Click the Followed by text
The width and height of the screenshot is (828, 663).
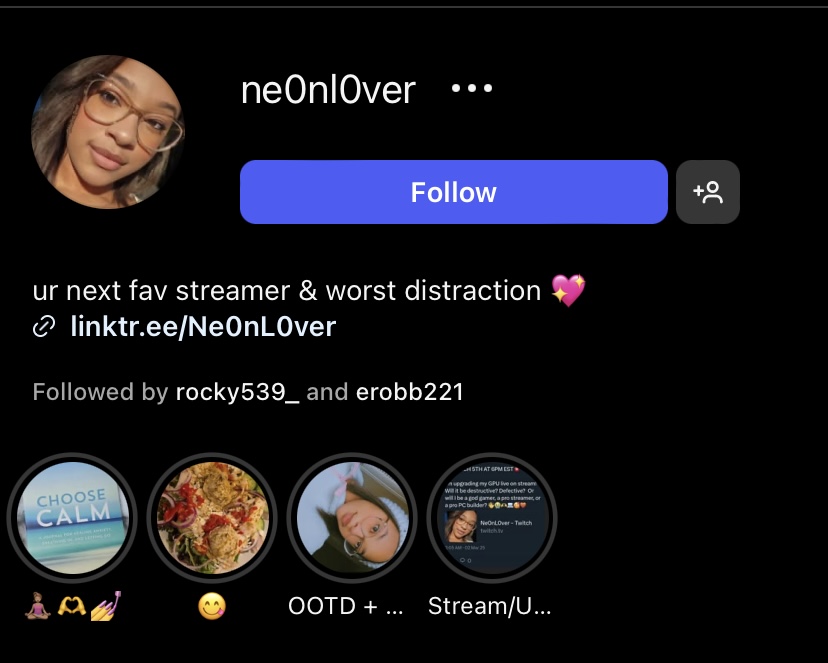[100, 392]
